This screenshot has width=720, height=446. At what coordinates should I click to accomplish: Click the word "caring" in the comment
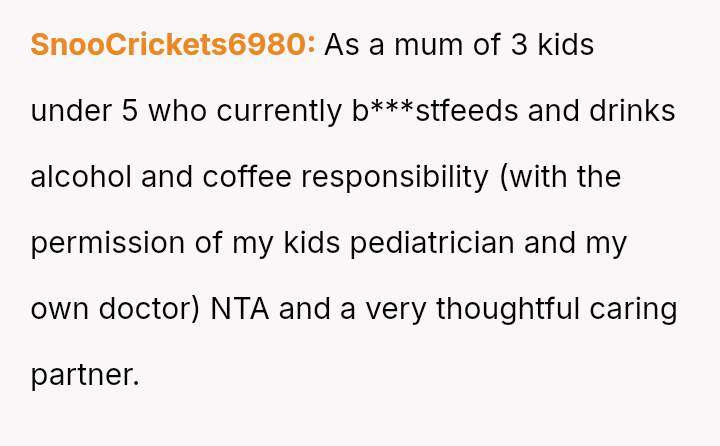(x=639, y=309)
